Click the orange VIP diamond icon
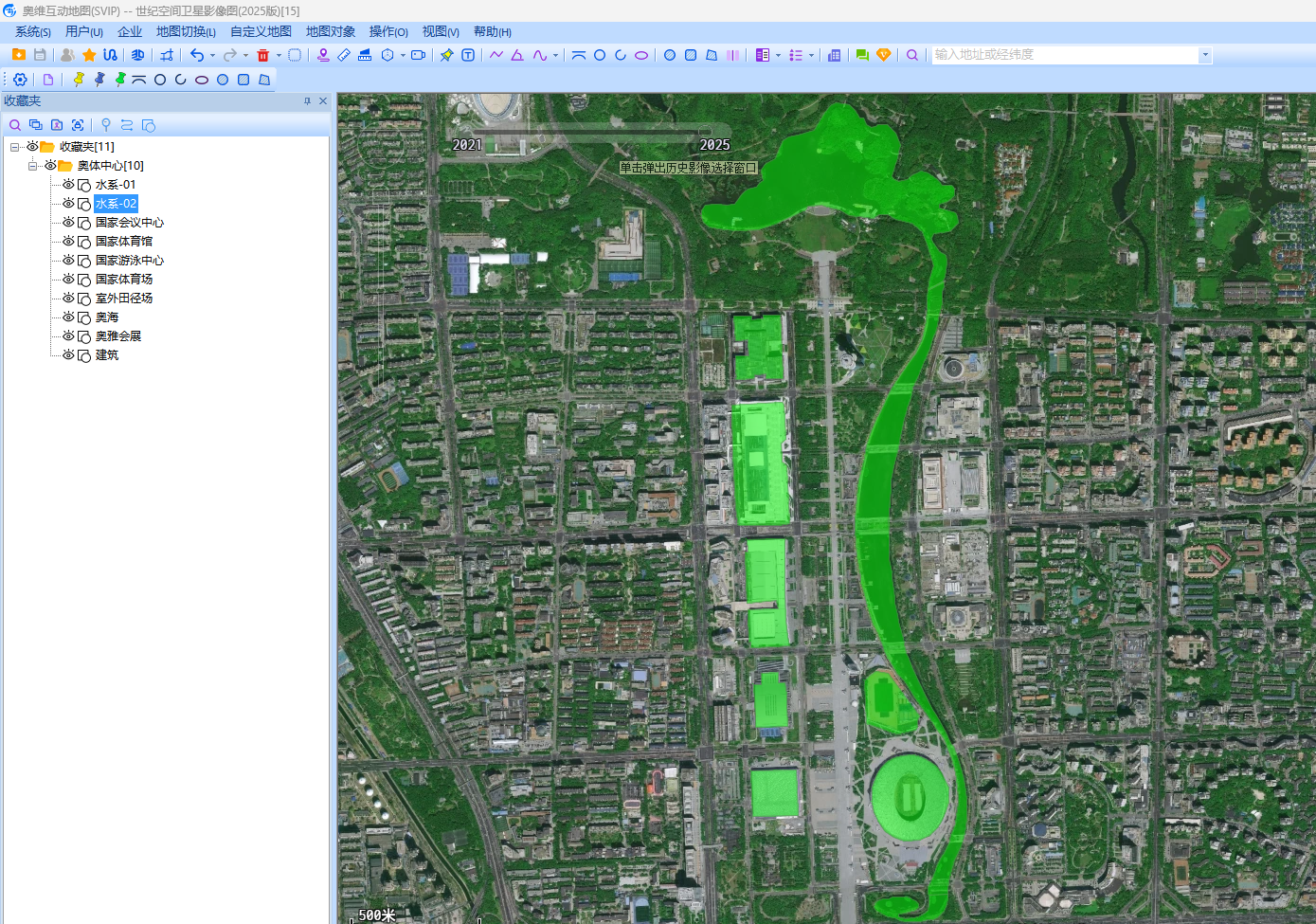This screenshot has height=924, width=1316. tap(884, 55)
